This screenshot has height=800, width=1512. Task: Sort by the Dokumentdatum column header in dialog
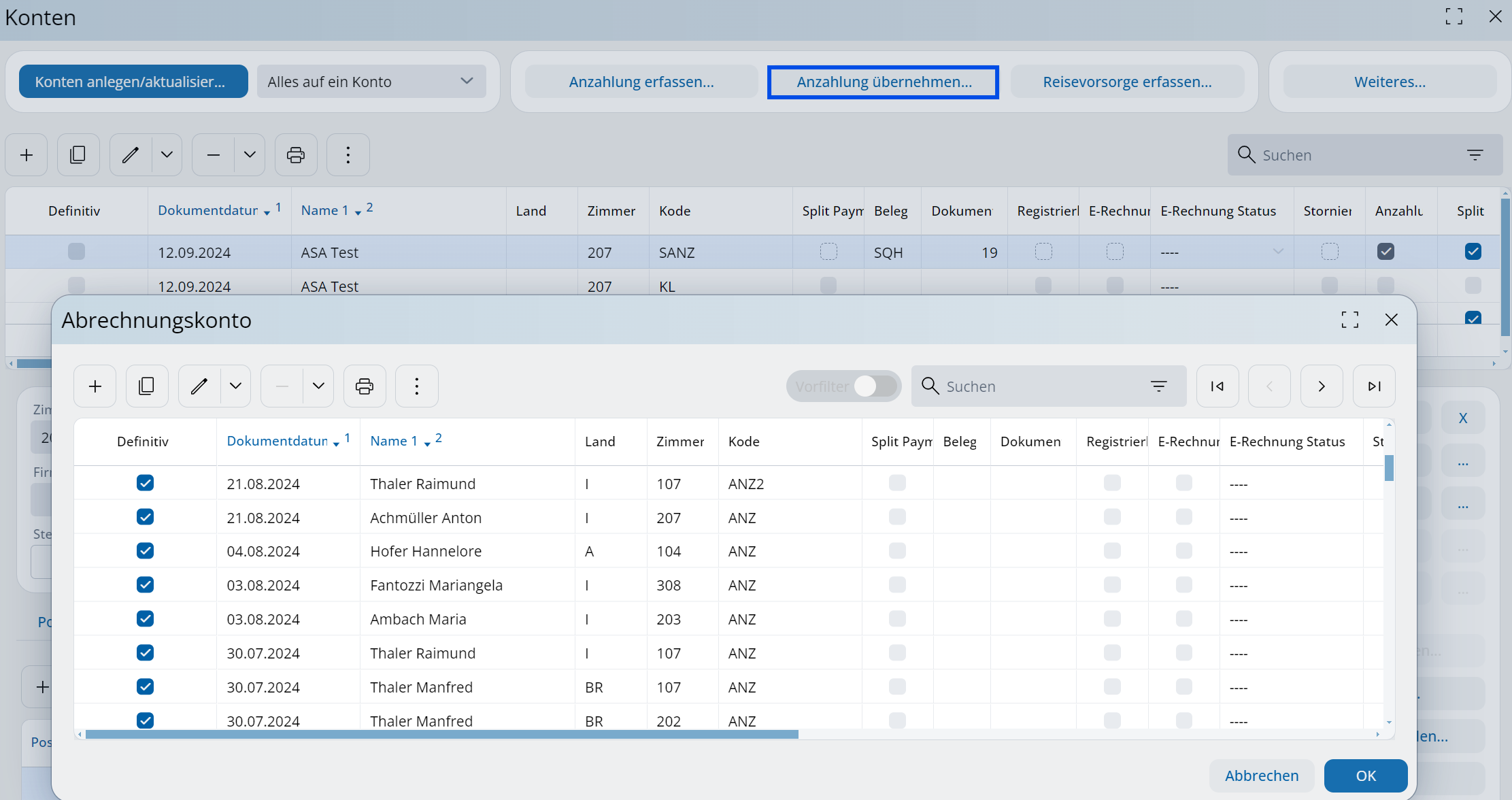[x=278, y=441]
